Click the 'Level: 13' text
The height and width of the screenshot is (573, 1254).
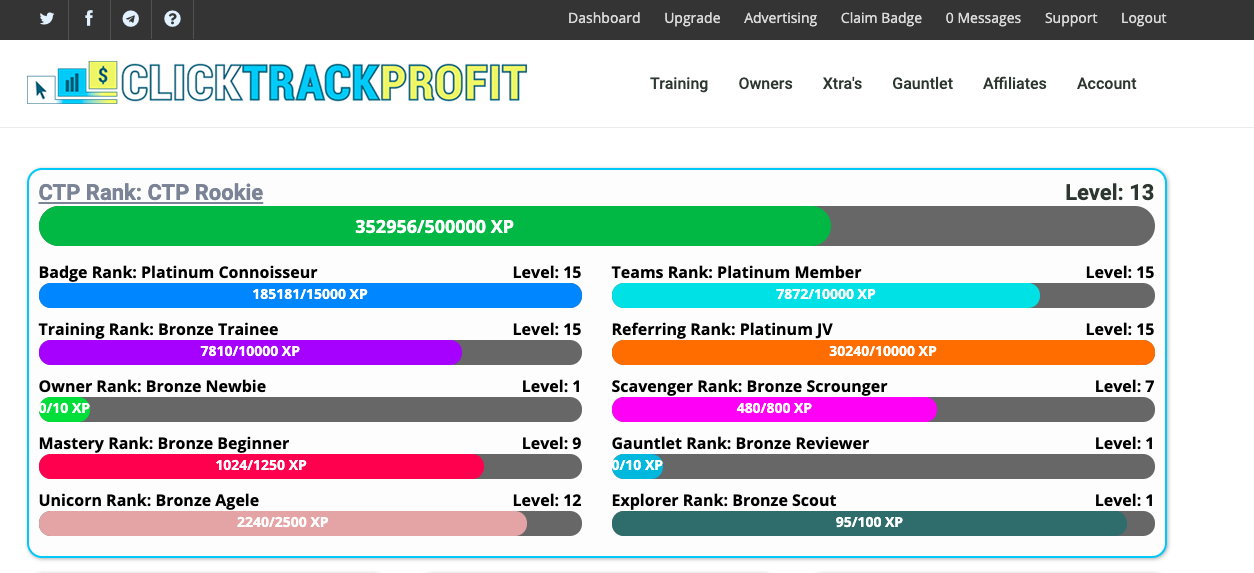(x=1110, y=192)
